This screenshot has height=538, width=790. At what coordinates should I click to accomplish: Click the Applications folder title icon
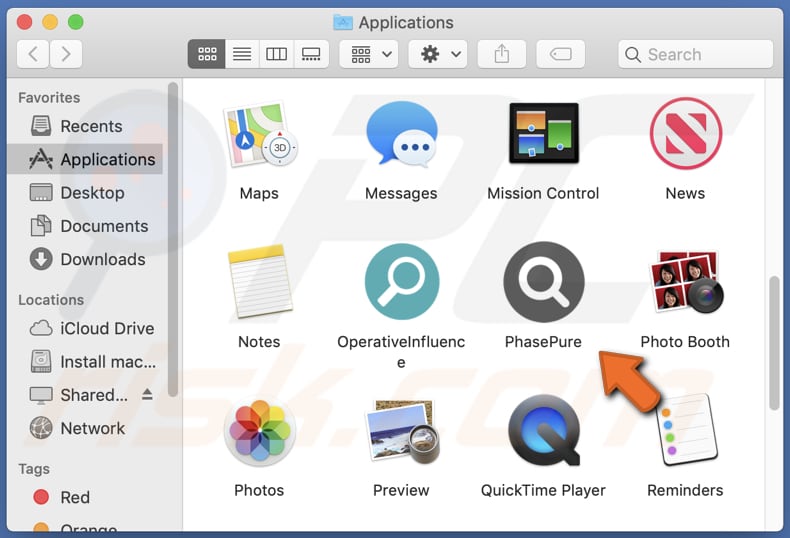[x=343, y=22]
